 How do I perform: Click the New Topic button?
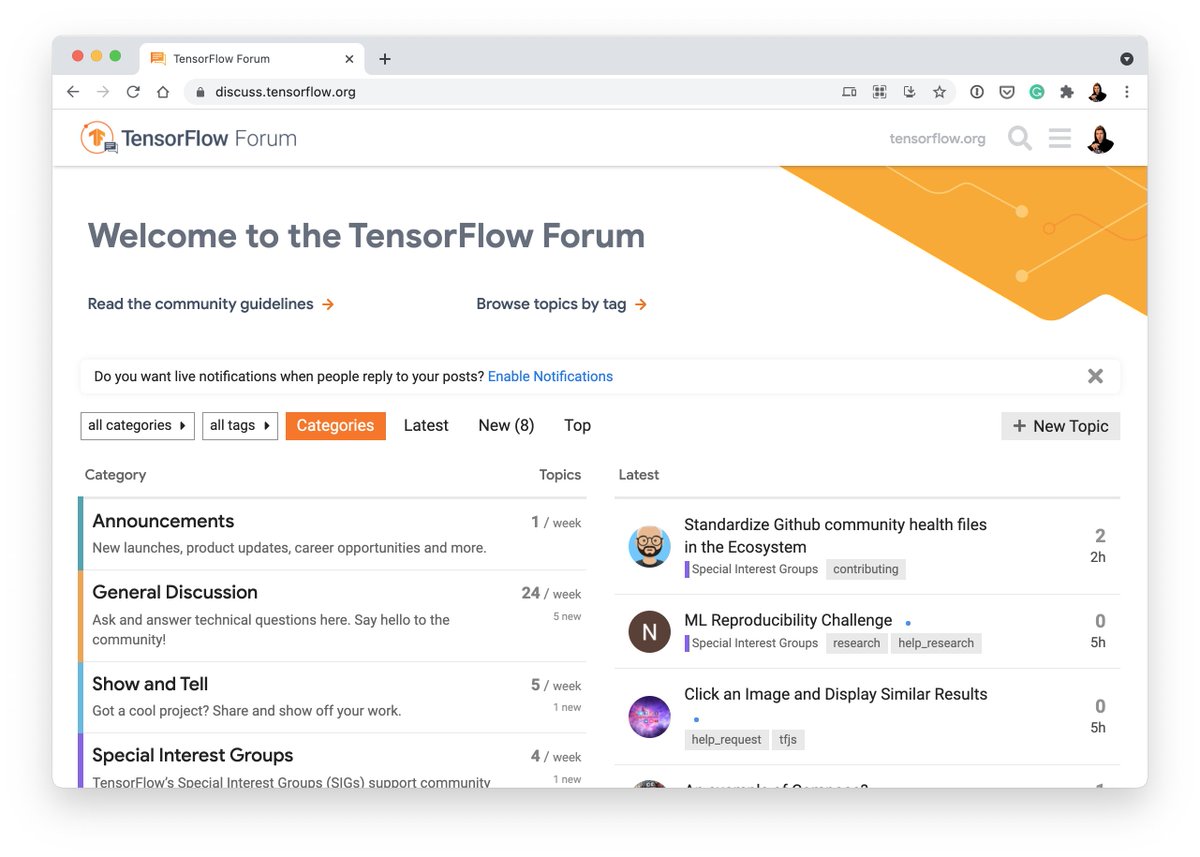pos(1060,425)
